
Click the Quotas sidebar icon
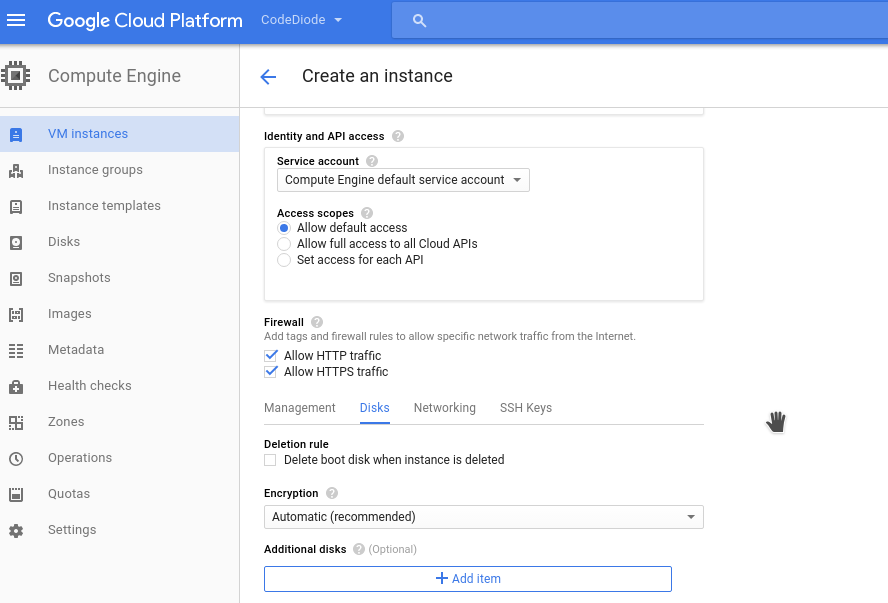click(16, 494)
